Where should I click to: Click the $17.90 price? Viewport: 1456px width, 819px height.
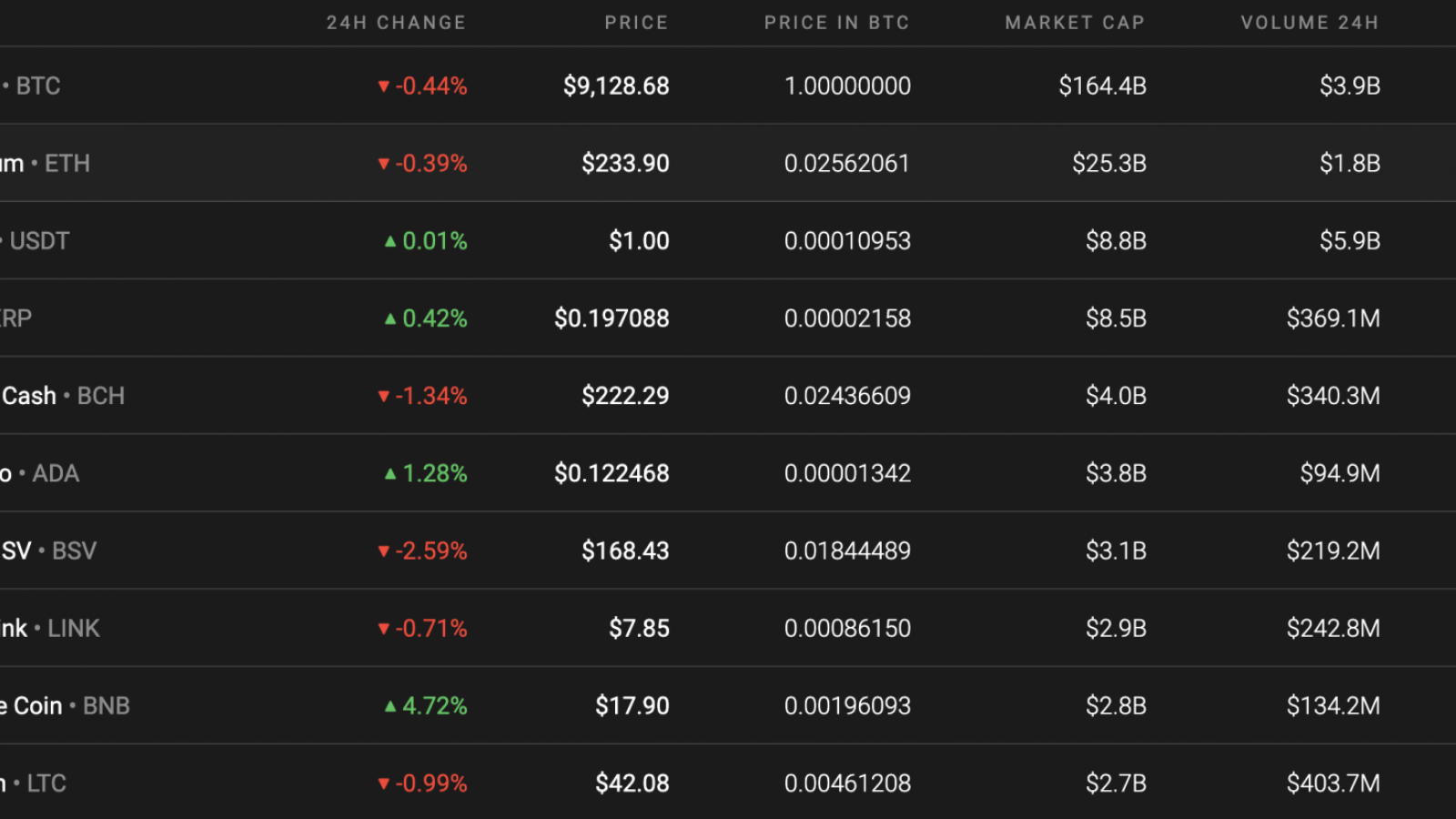pyautogui.click(x=632, y=704)
